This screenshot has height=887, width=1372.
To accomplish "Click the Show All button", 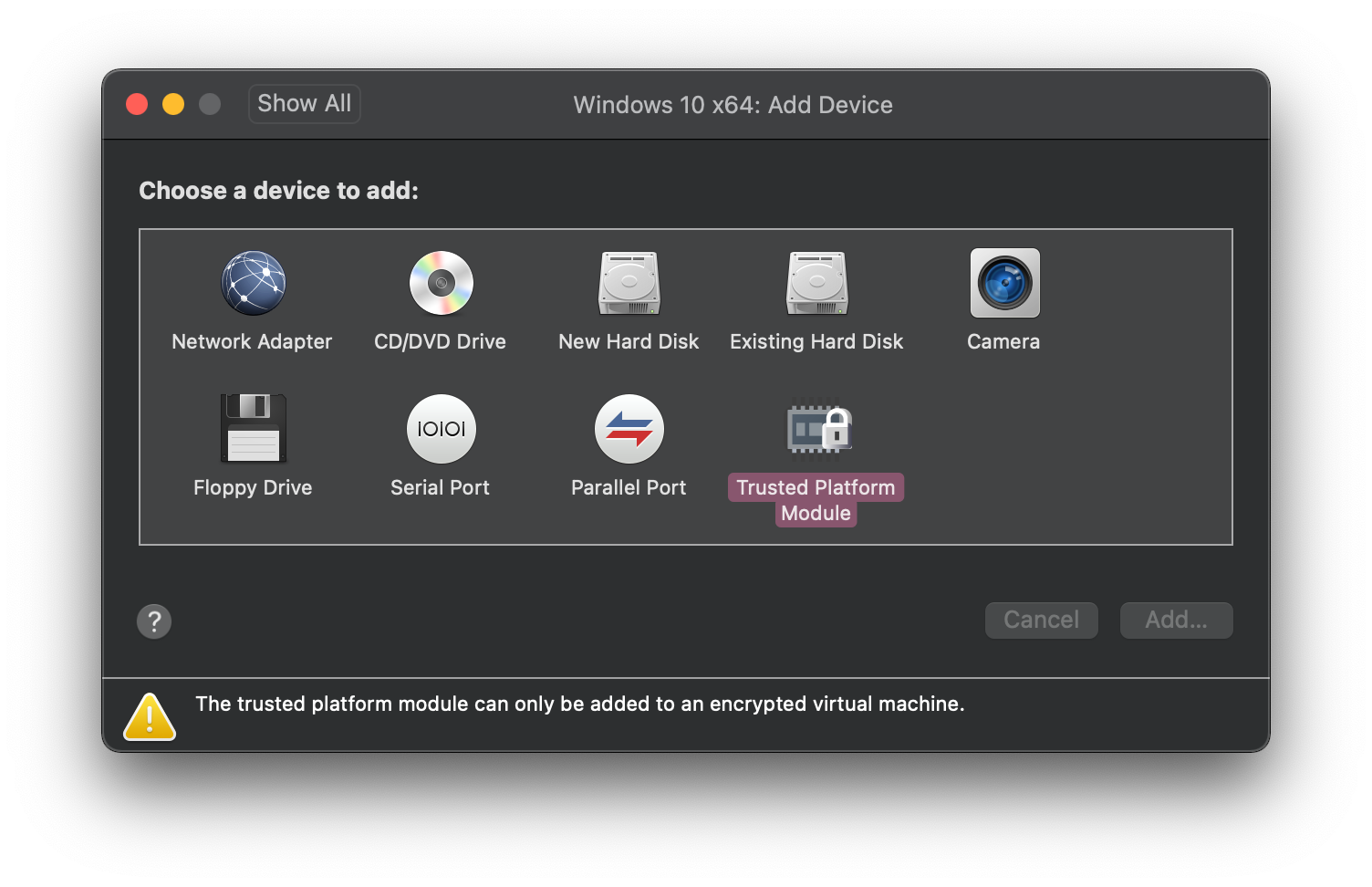I will tap(305, 104).
